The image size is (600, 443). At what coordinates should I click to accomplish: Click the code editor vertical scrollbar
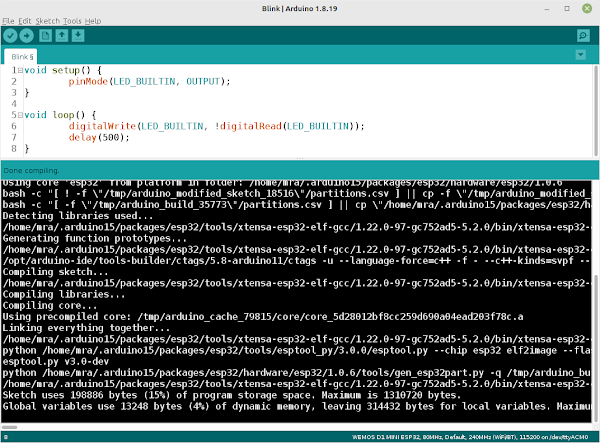pos(595,111)
